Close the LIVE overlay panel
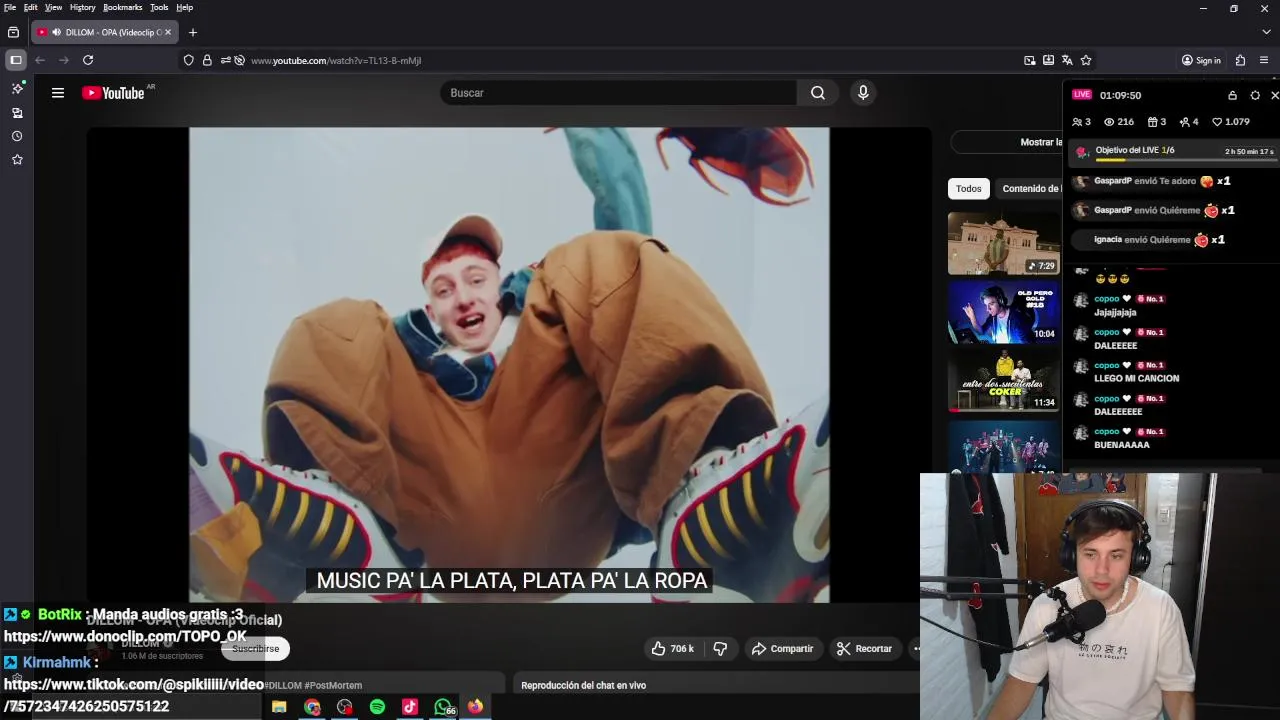This screenshot has height=720, width=1280. (1275, 95)
